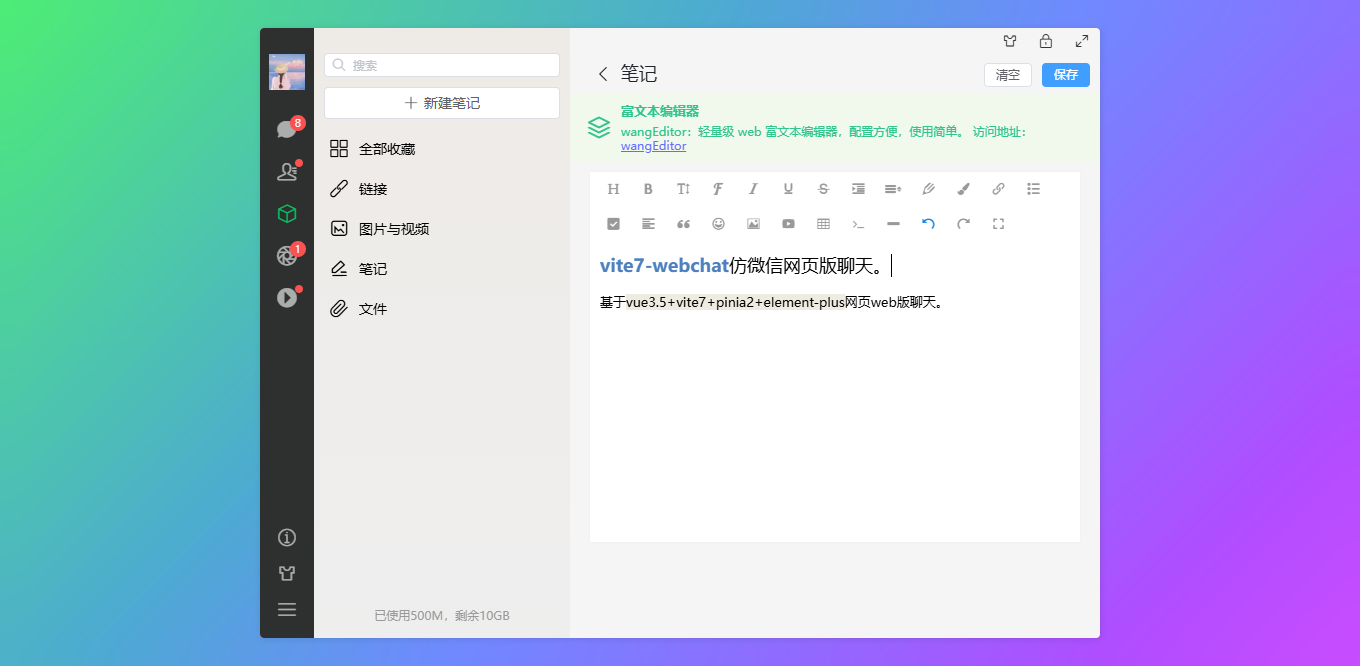1360x666 pixels.
Task: Open the contacts icon in the sidebar
Action: tap(287, 171)
